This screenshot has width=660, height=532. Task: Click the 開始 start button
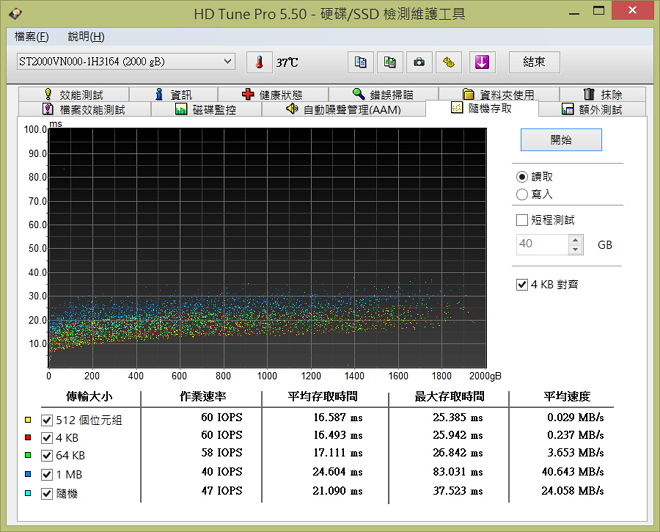pos(561,140)
